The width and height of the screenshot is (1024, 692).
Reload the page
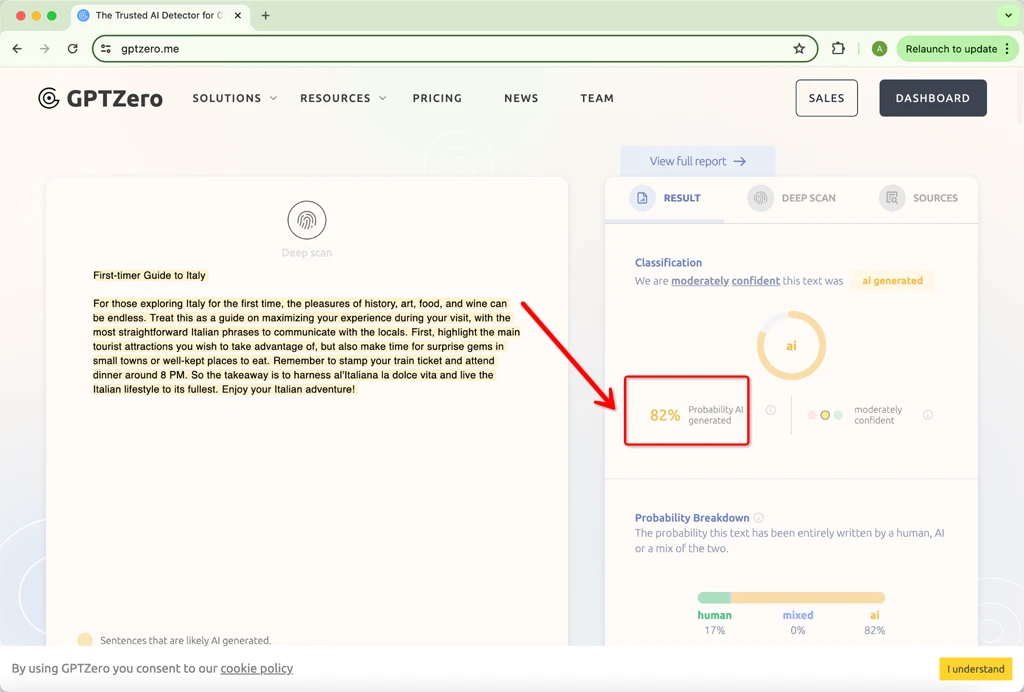72,48
